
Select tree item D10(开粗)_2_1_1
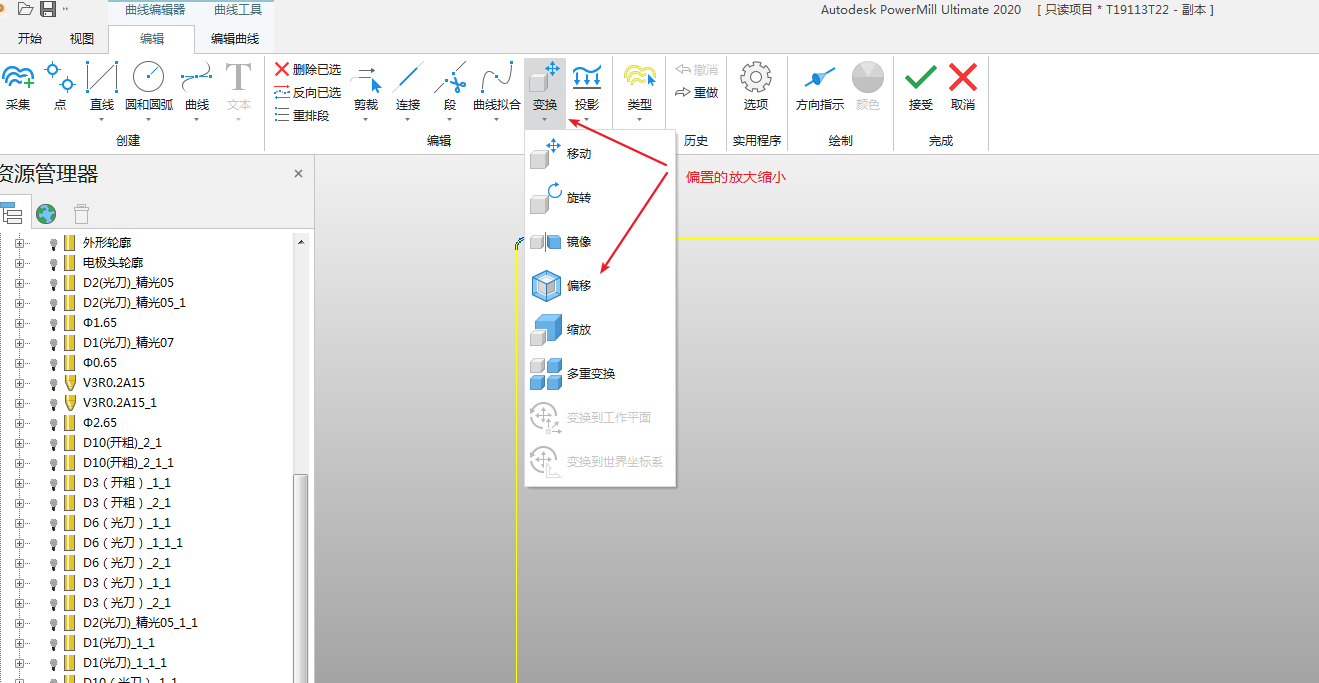[x=128, y=463]
